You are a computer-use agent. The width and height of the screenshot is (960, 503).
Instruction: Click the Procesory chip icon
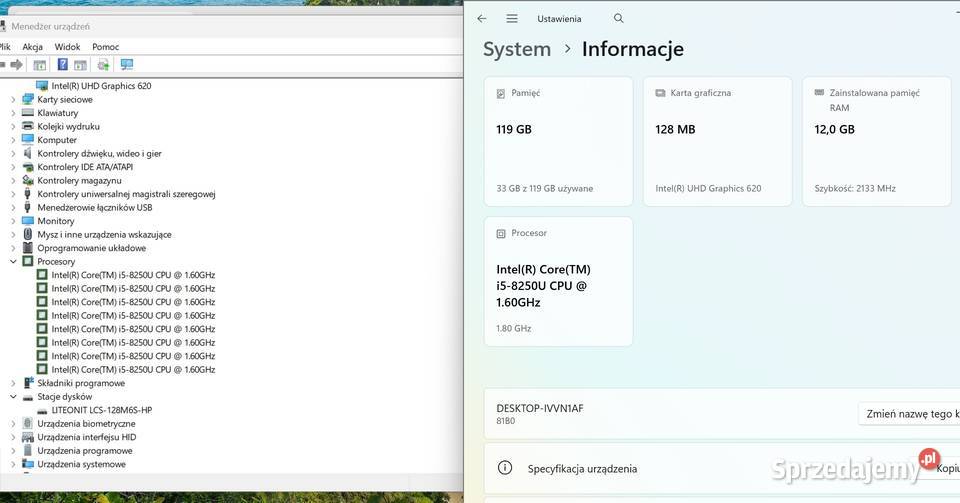point(28,261)
